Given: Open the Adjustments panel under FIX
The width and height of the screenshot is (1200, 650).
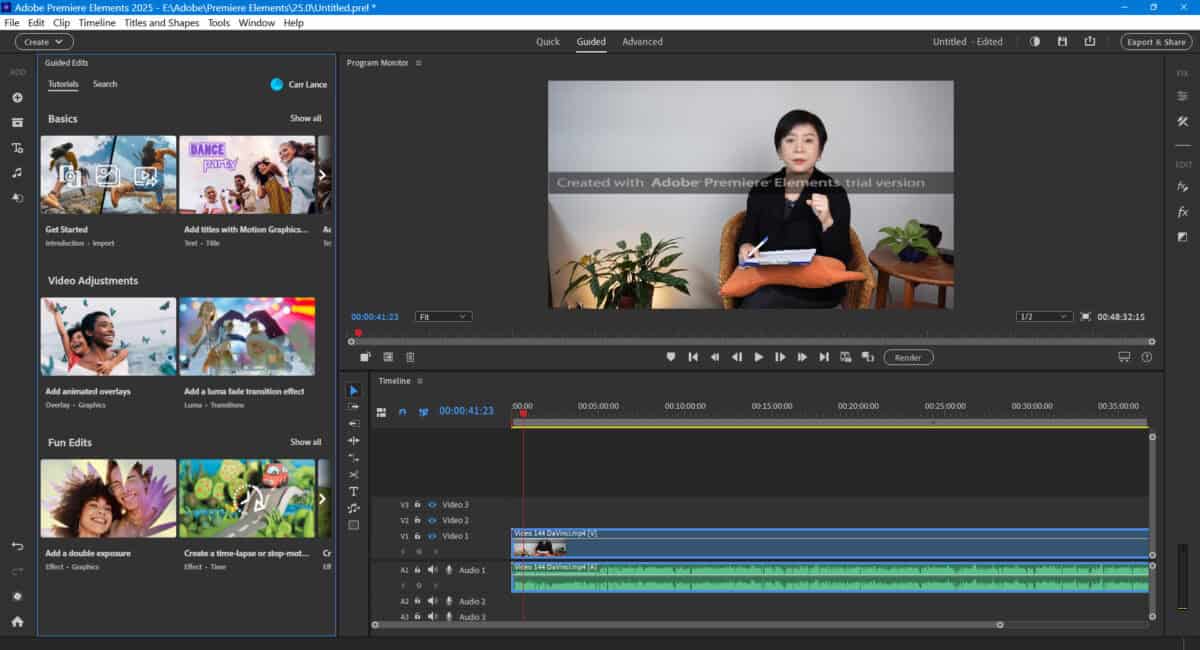Looking at the screenshot, I should point(1182,96).
